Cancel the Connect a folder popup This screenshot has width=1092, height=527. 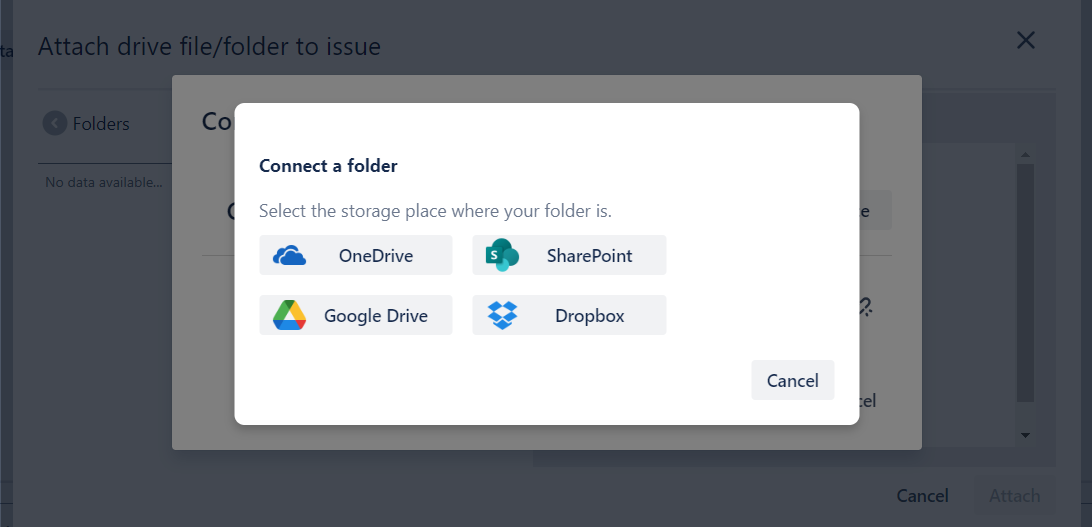coord(792,380)
